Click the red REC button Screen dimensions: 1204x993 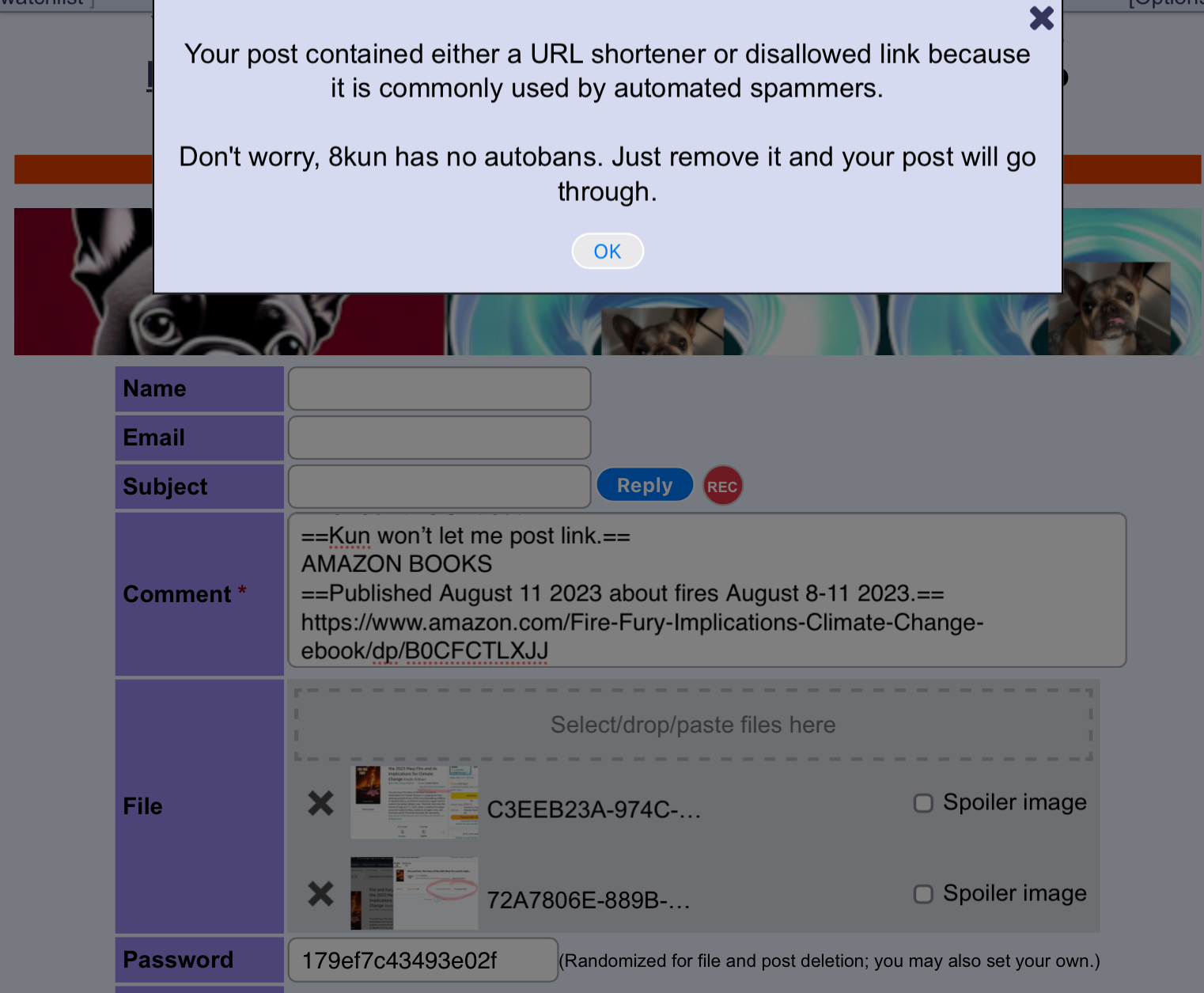722,486
